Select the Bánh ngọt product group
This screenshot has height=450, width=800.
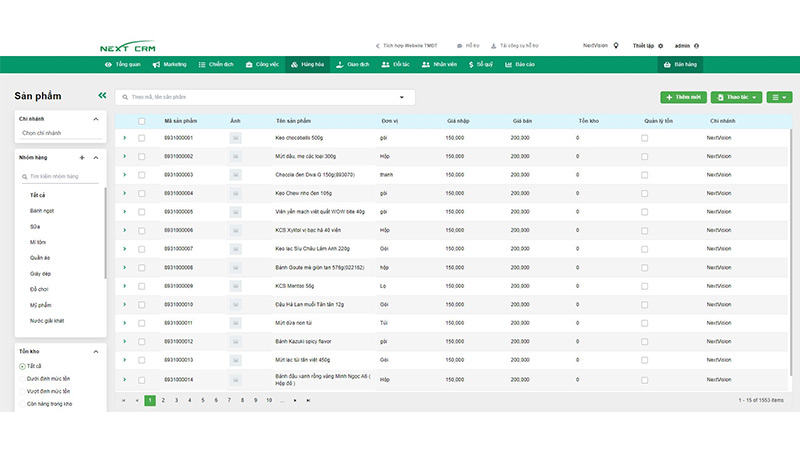pyautogui.click(x=42, y=211)
